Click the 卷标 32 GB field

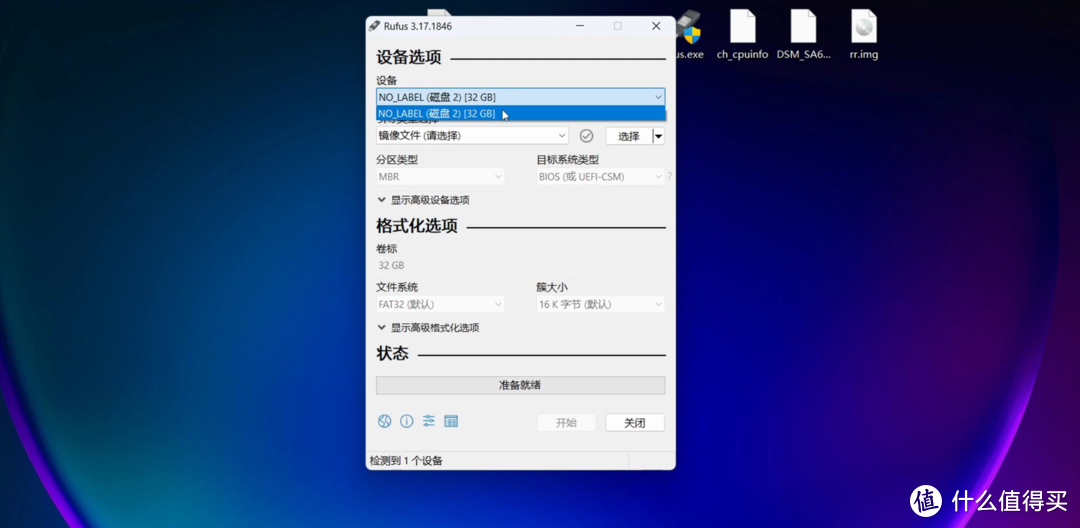point(521,265)
